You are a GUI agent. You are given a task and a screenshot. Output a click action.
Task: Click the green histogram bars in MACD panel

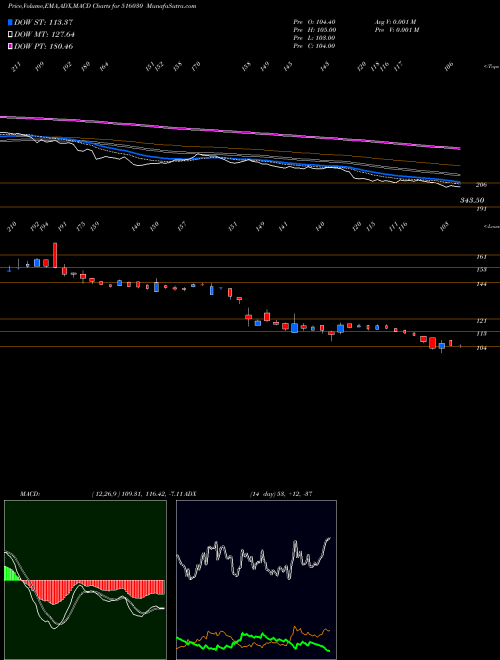(12, 574)
